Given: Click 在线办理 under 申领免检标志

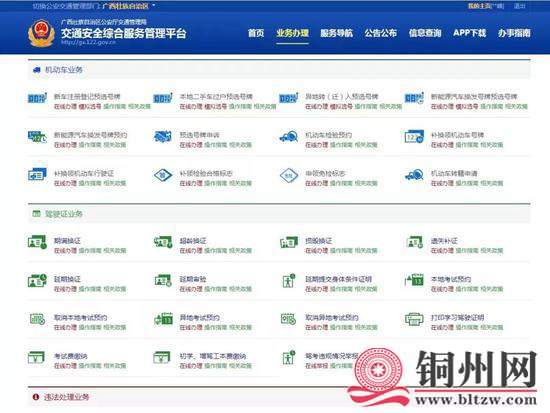Looking at the screenshot, I should point(316,183).
